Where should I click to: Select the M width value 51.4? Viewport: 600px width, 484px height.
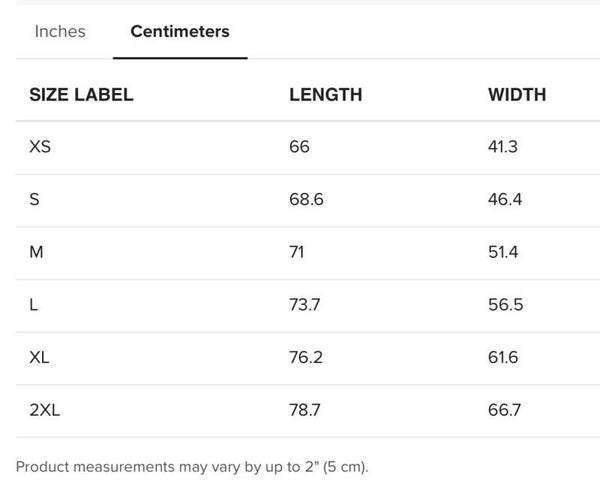pyautogui.click(x=503, y=252)
